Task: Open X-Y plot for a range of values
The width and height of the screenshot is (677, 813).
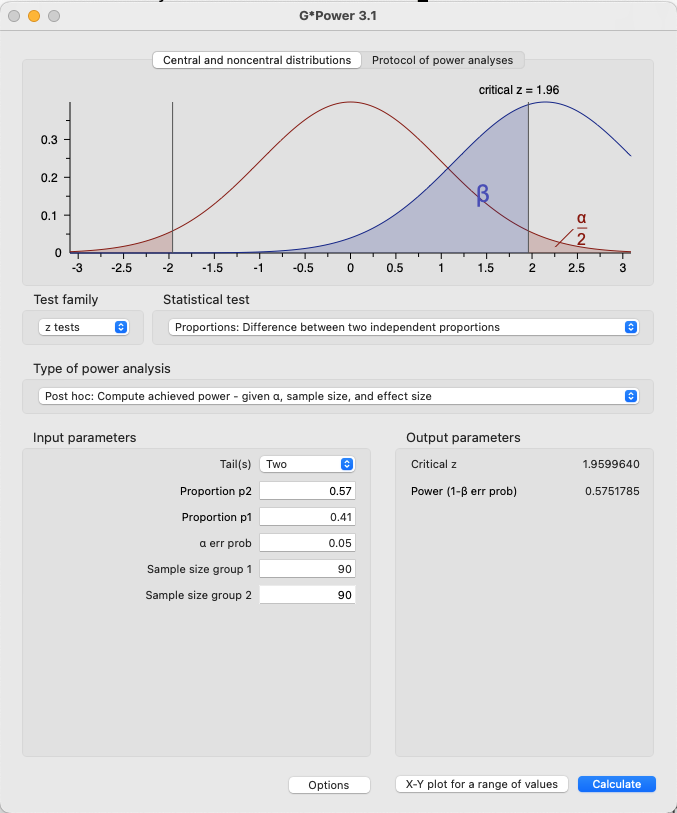Action: [482, 784]
